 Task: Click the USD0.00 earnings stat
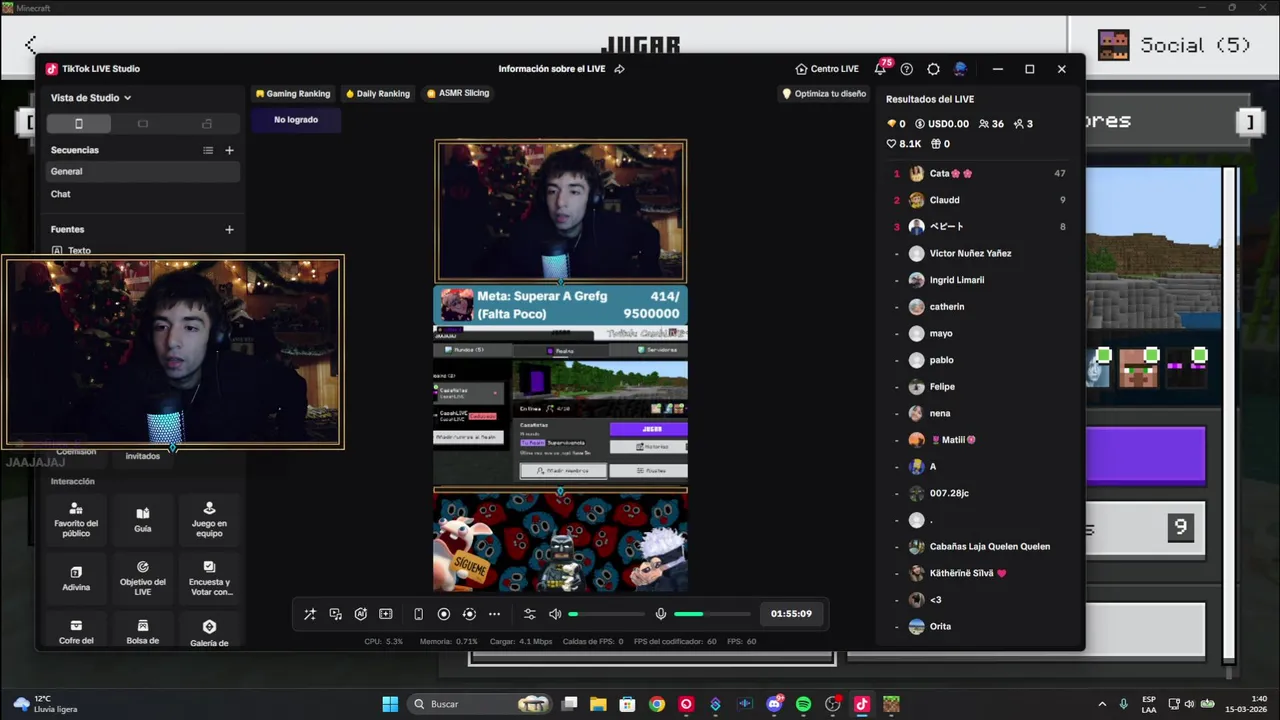[x=942, y=124]
